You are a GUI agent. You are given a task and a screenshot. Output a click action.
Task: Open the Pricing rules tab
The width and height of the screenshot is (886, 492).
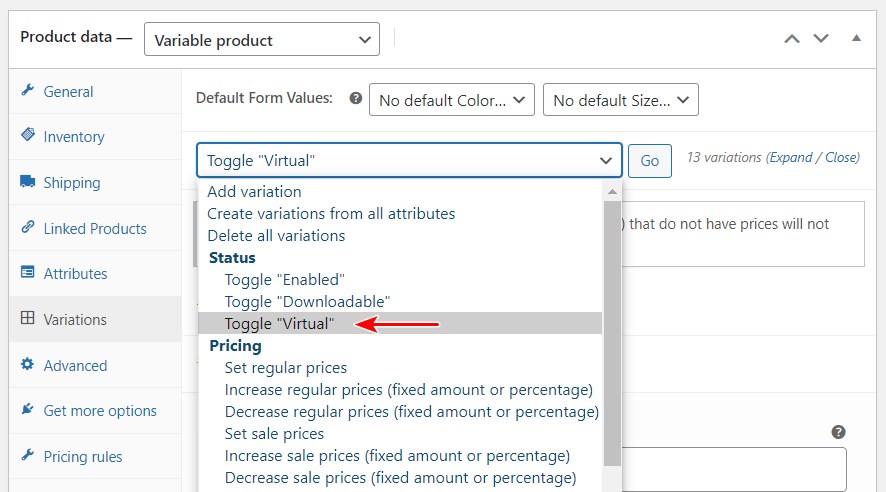click(x=95, y=456)
